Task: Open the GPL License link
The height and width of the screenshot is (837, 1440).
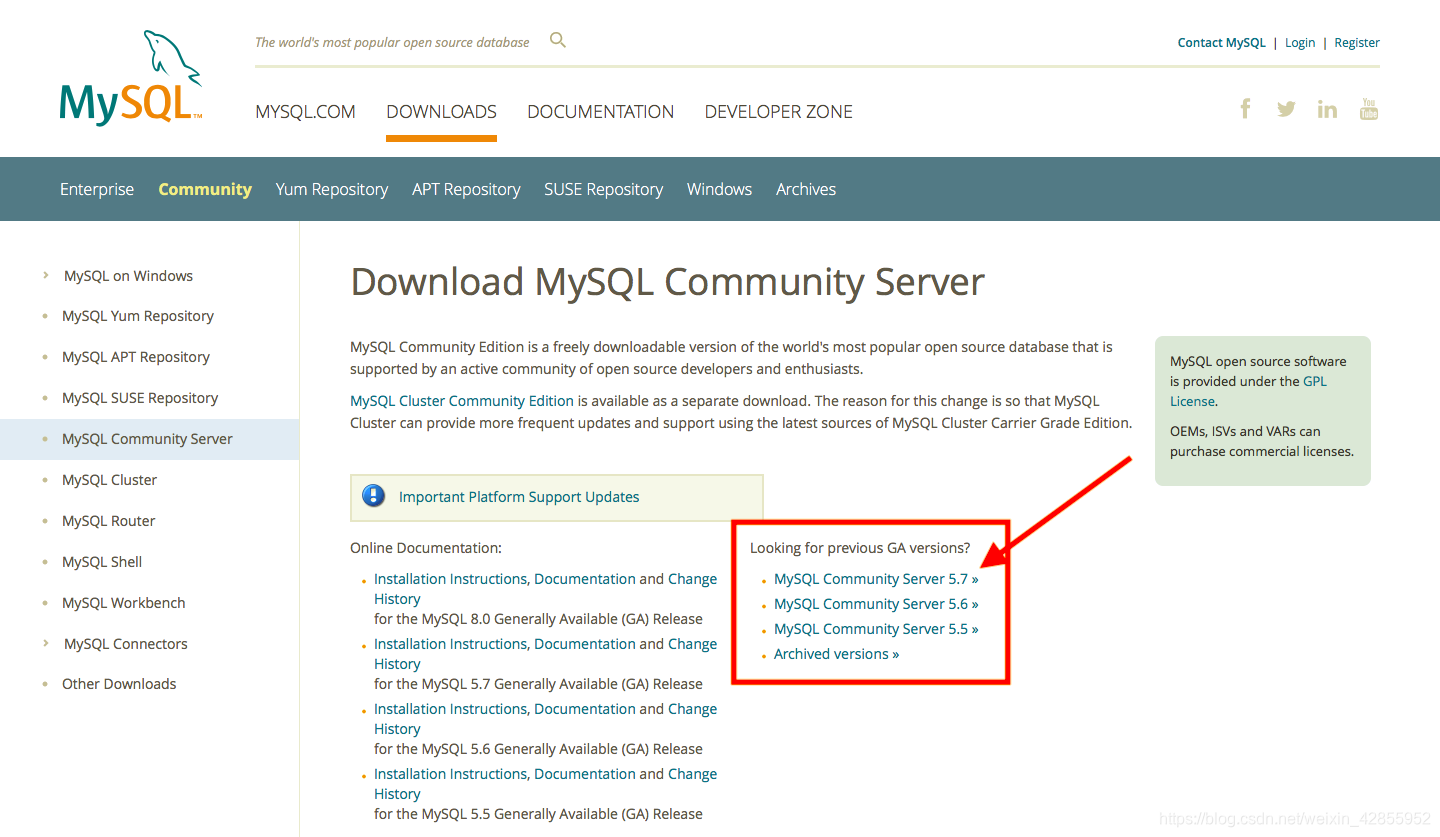Action: coord(1249,391)
